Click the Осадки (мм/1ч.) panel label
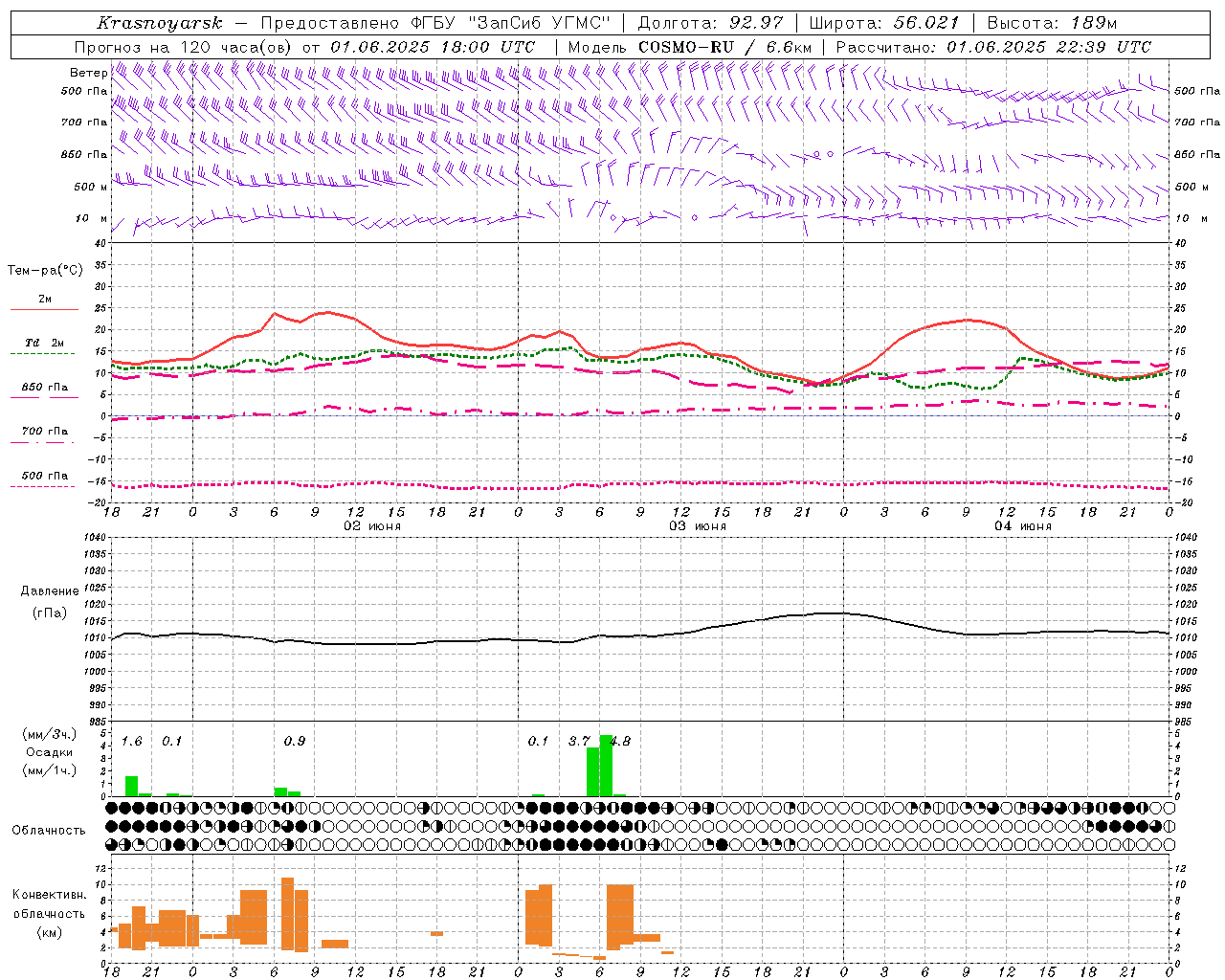Image resolution: width=1225 pixels, height=980 pixels. 49,751
